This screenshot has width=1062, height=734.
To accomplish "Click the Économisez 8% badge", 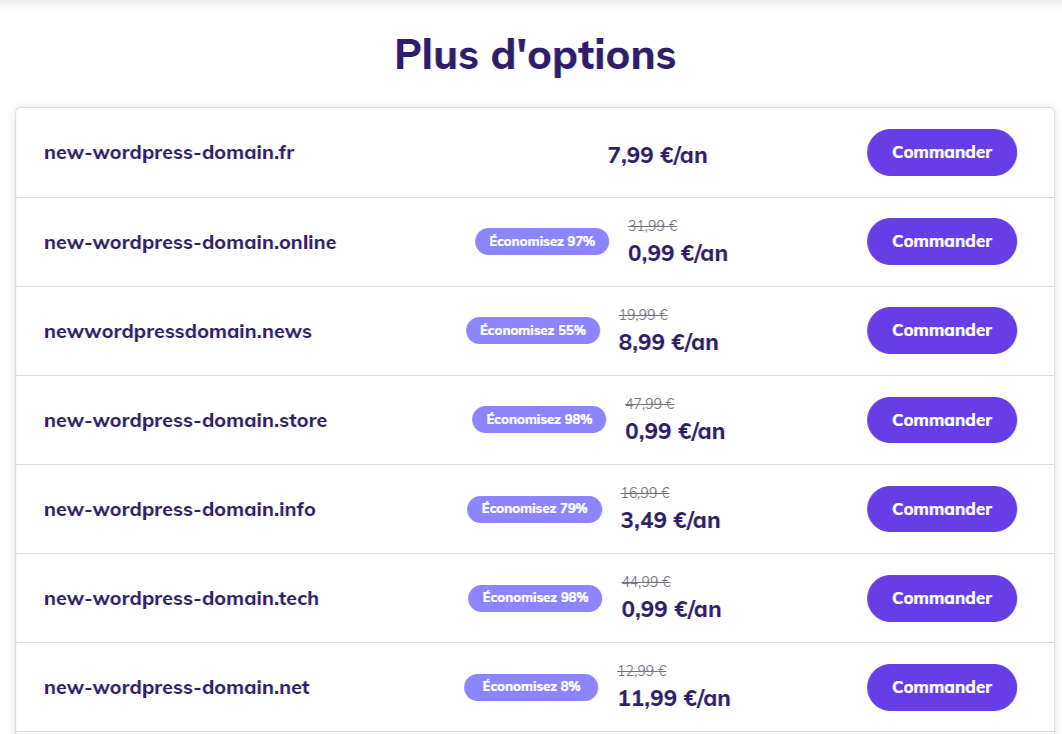I will pos(530,687).
